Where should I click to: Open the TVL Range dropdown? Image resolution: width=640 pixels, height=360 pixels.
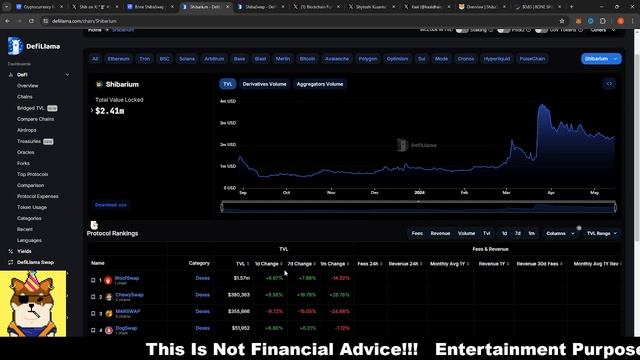[602, 233]
